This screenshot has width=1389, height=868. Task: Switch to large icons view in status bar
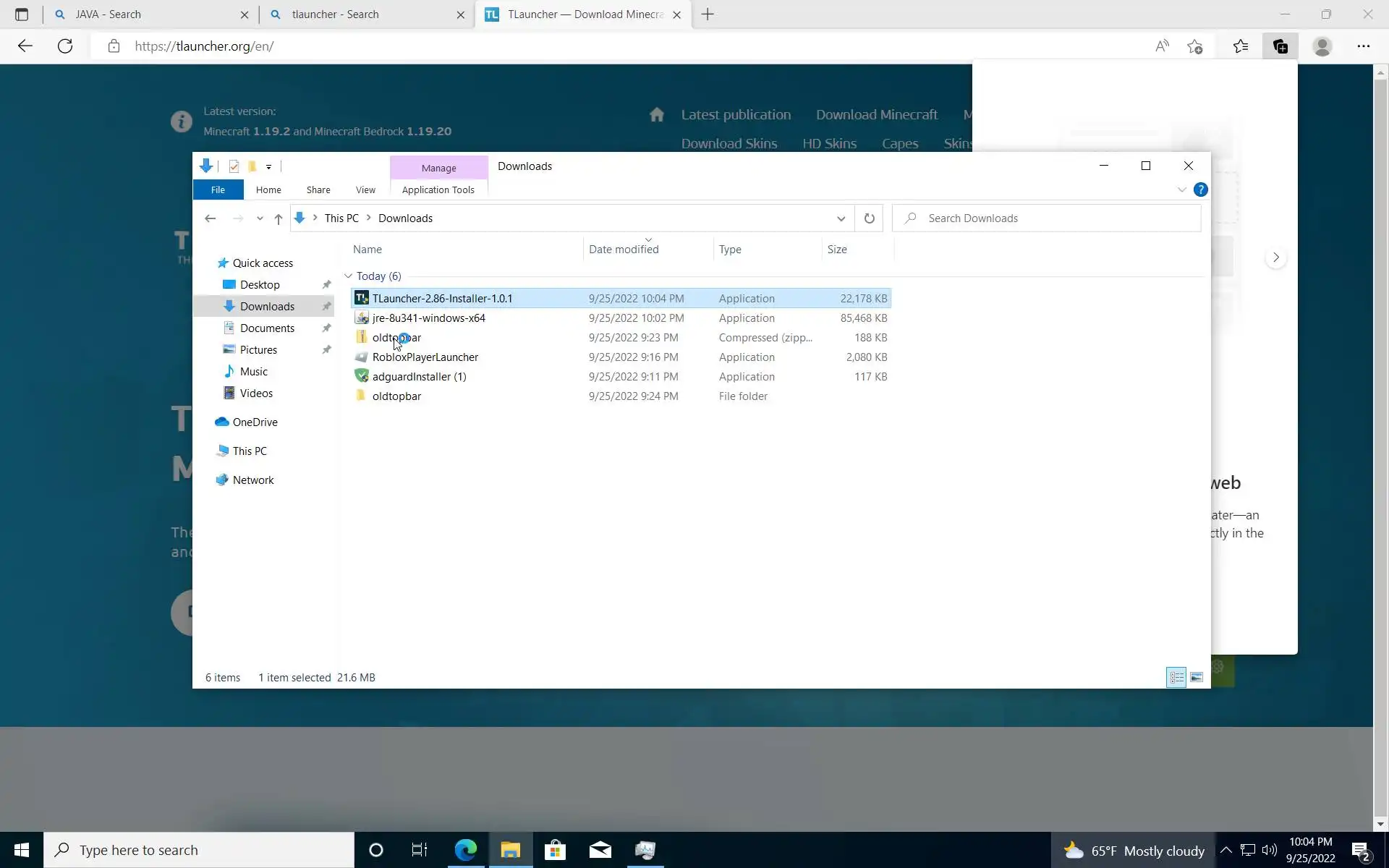click(1197, 678)
